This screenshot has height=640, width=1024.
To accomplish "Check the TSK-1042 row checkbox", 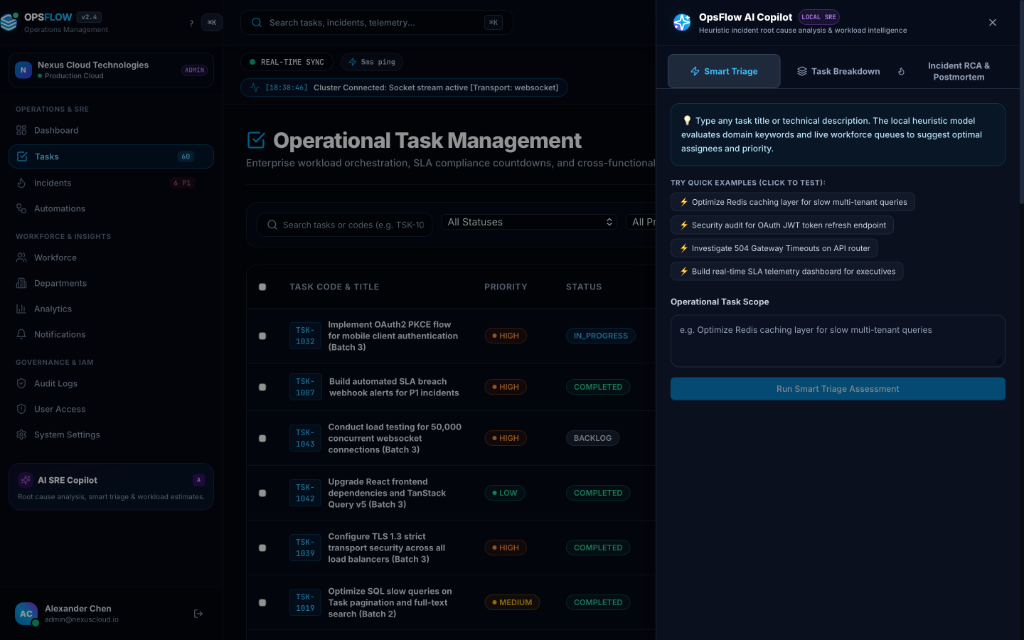I will (x=263, y=493).
